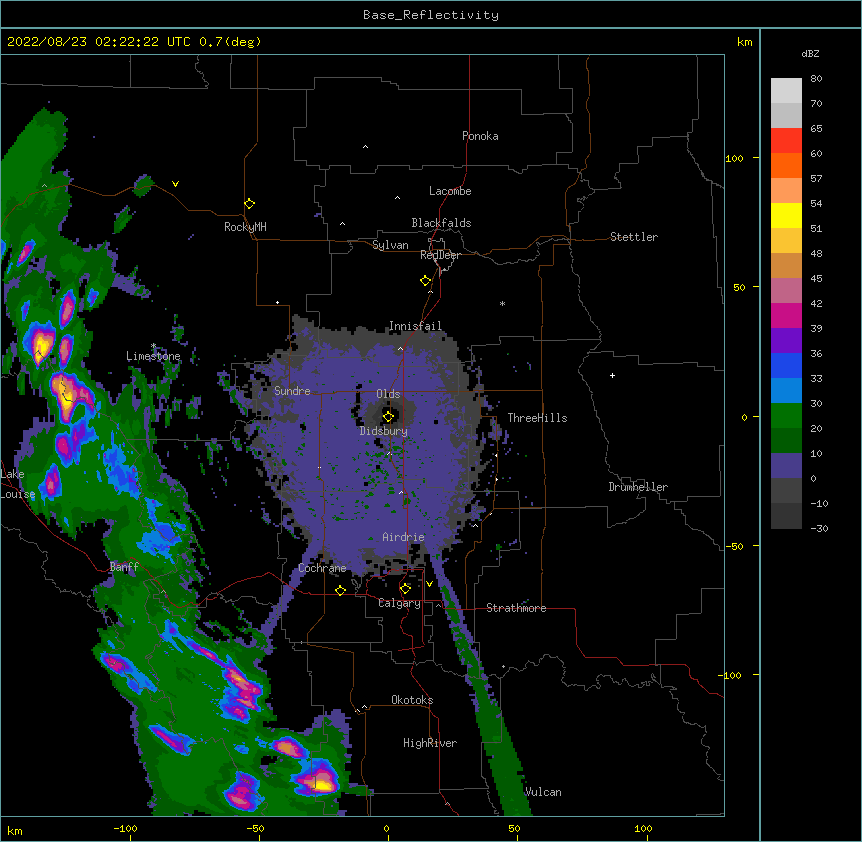This screenshot has width=862, height=842.
Task: Click the Ponoka city label
Action: point(480,136)
